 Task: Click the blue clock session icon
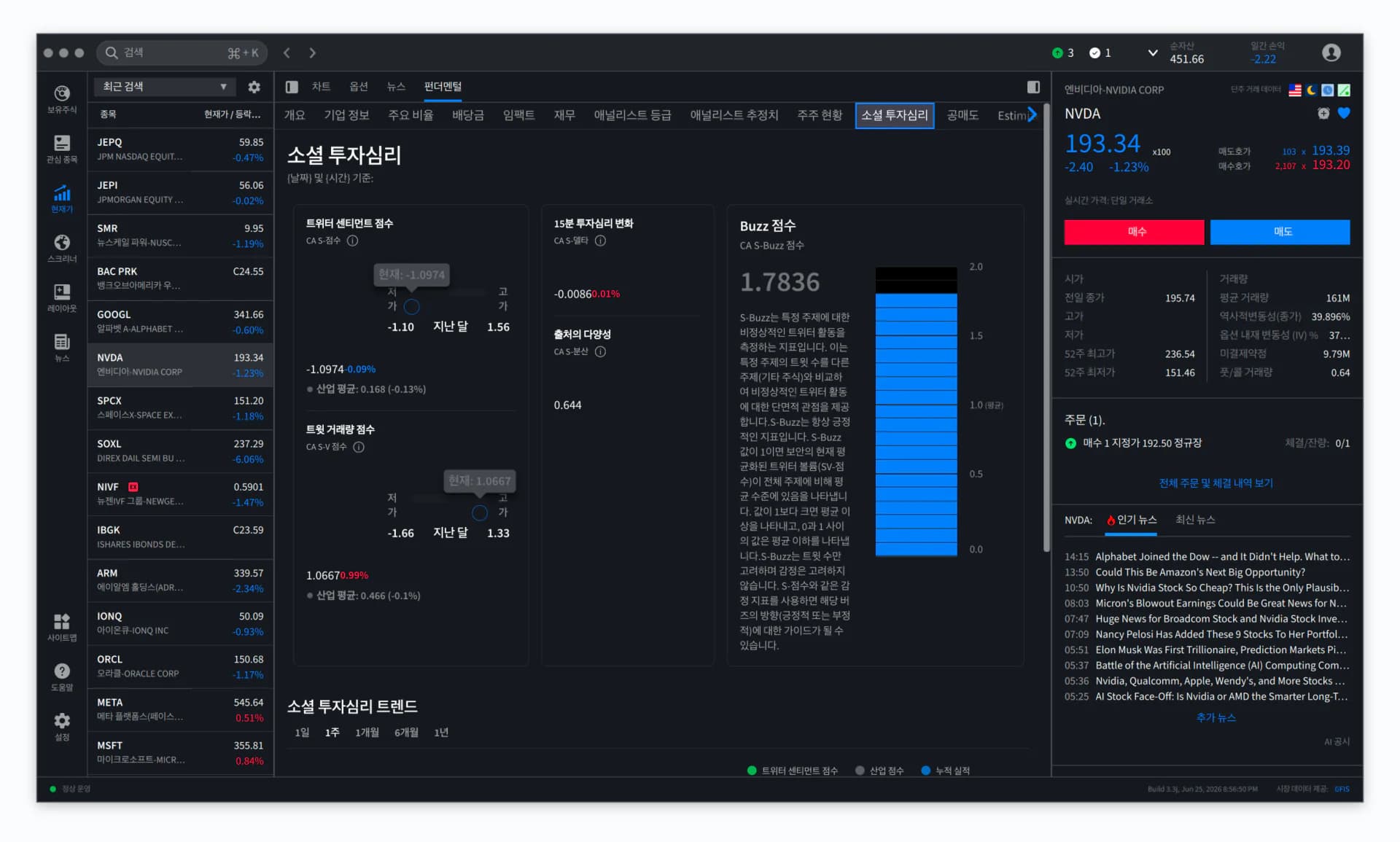click(1328, 90)
